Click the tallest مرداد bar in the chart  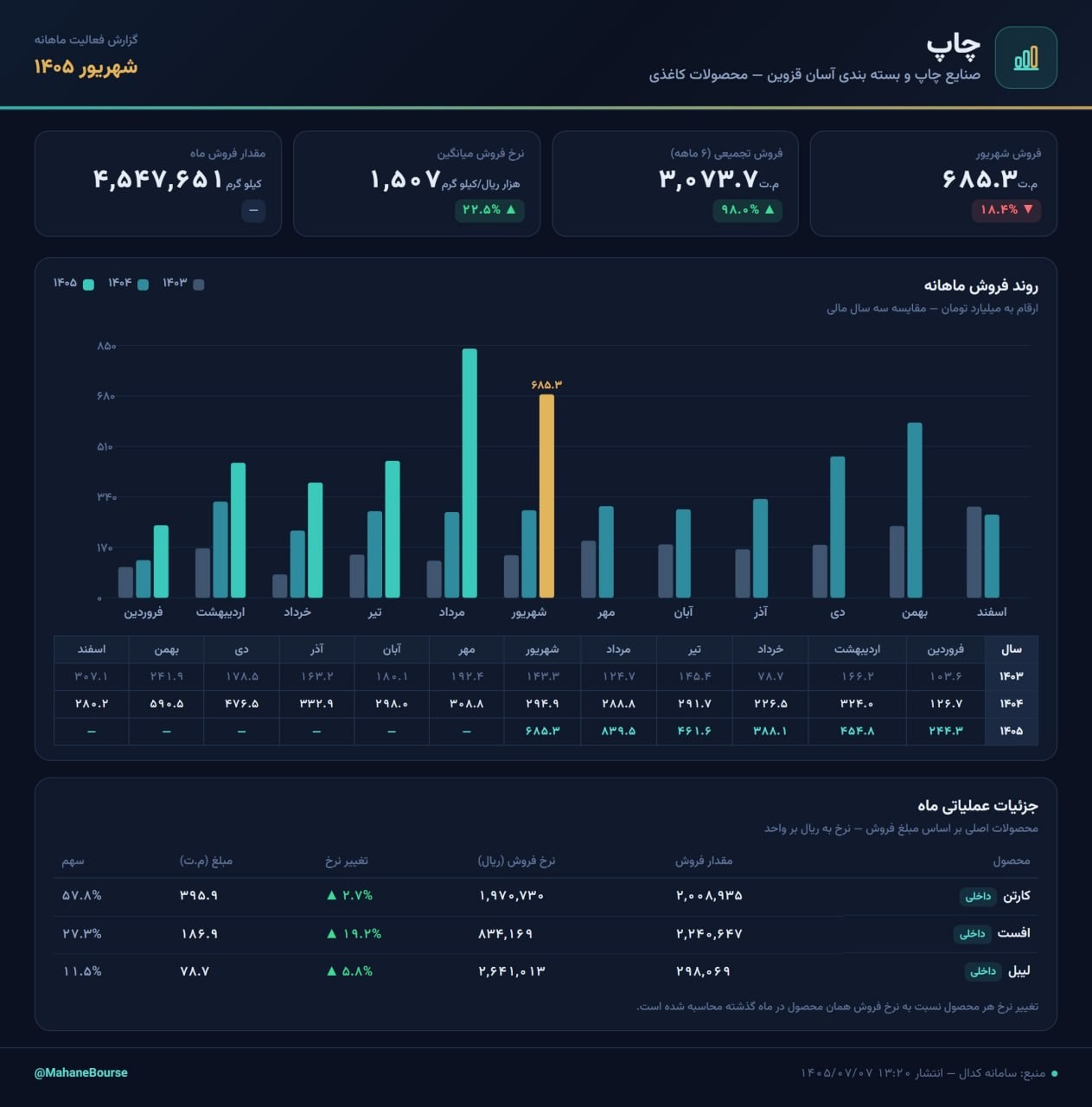tap(469, 473)
